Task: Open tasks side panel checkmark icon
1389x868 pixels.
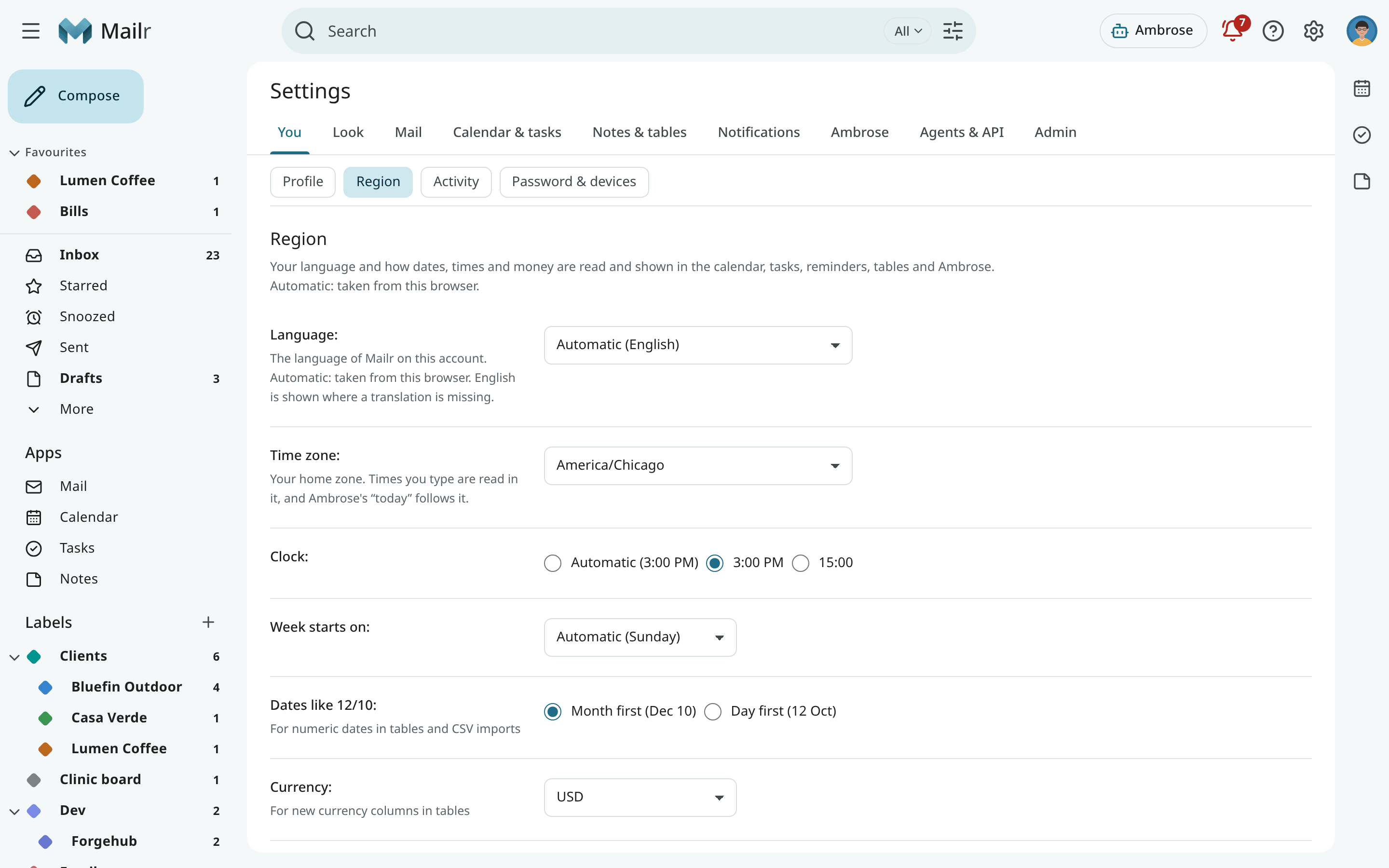Action: (1362, 135)
